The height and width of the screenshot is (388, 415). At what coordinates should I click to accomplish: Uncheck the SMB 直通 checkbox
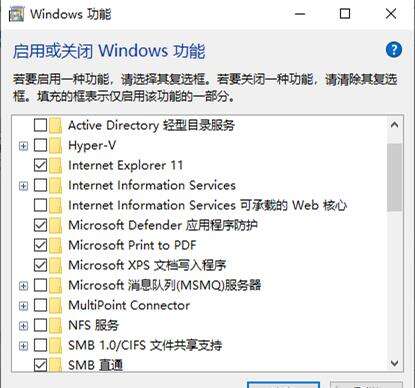pos(40,365)
